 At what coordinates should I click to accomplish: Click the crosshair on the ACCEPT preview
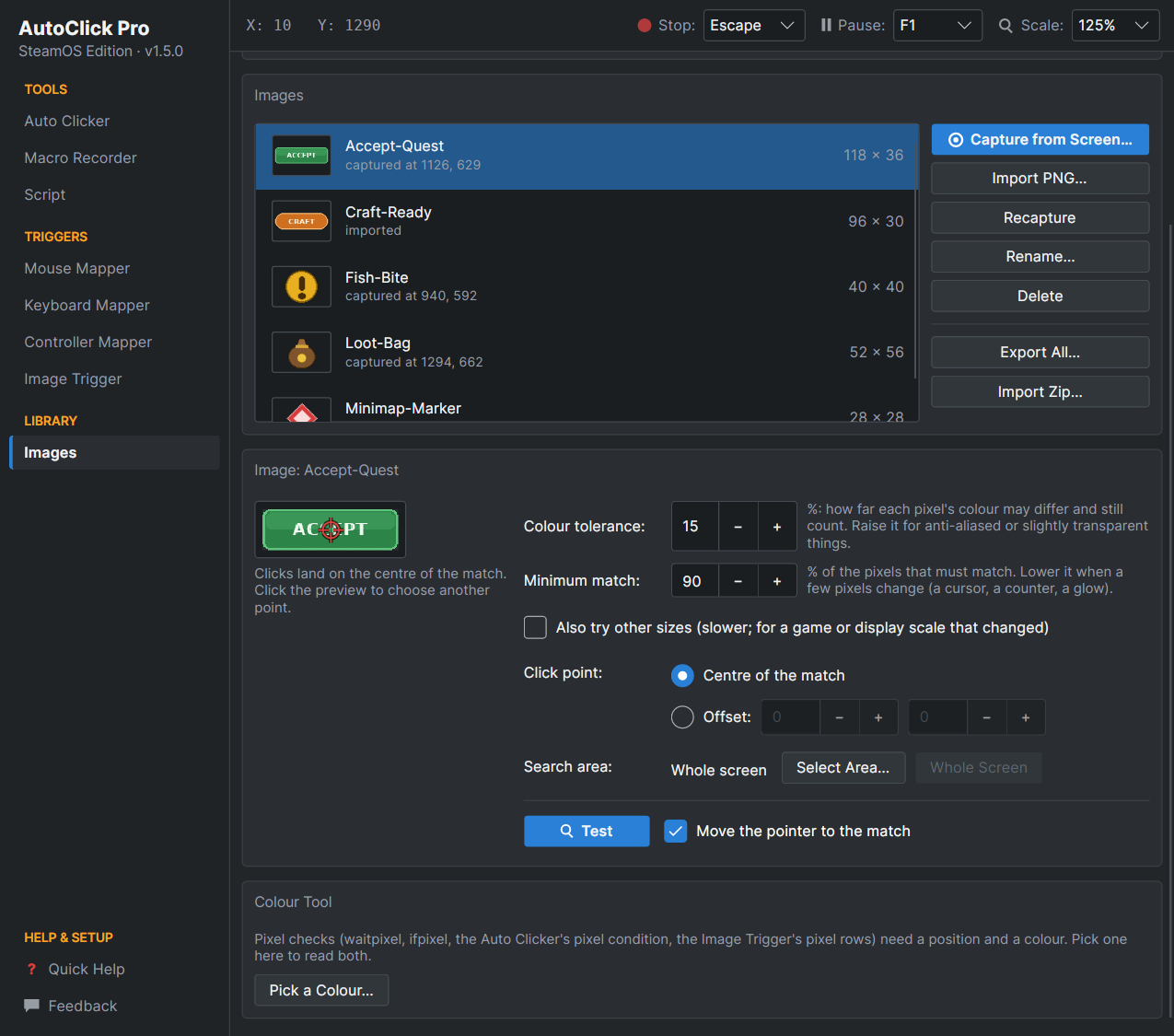[331, 530]
